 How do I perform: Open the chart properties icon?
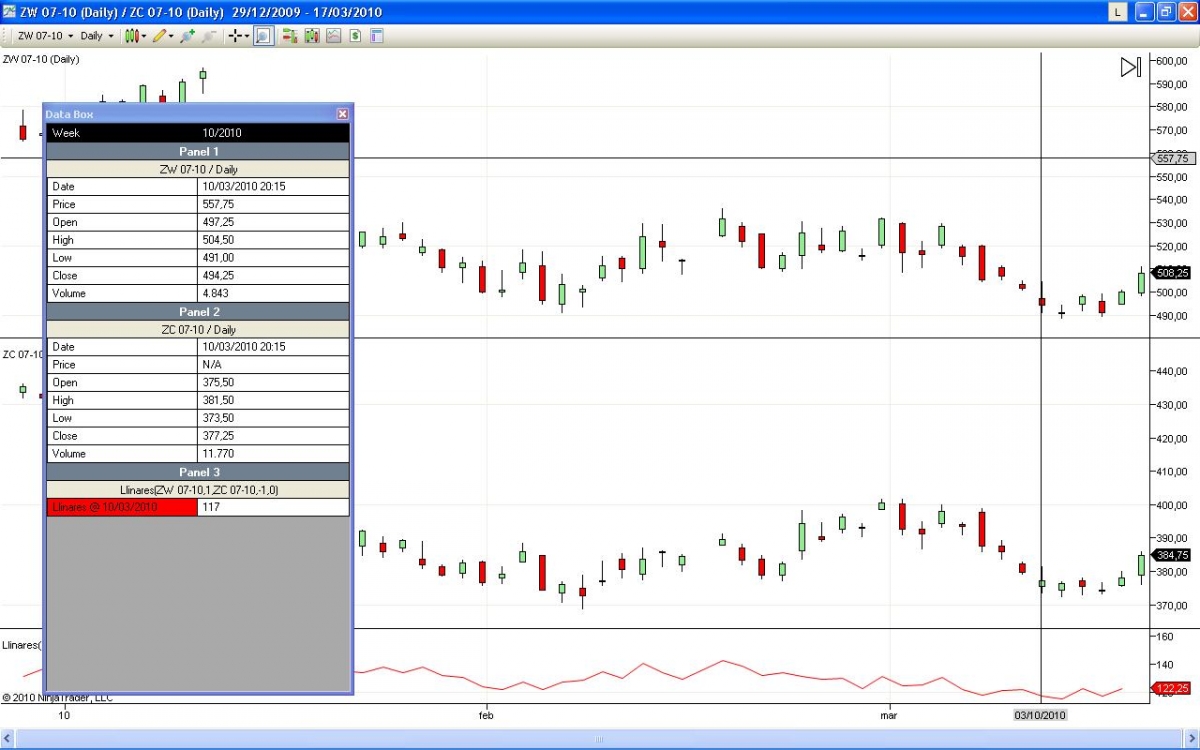pyautogui.click(x=377, y=36)
